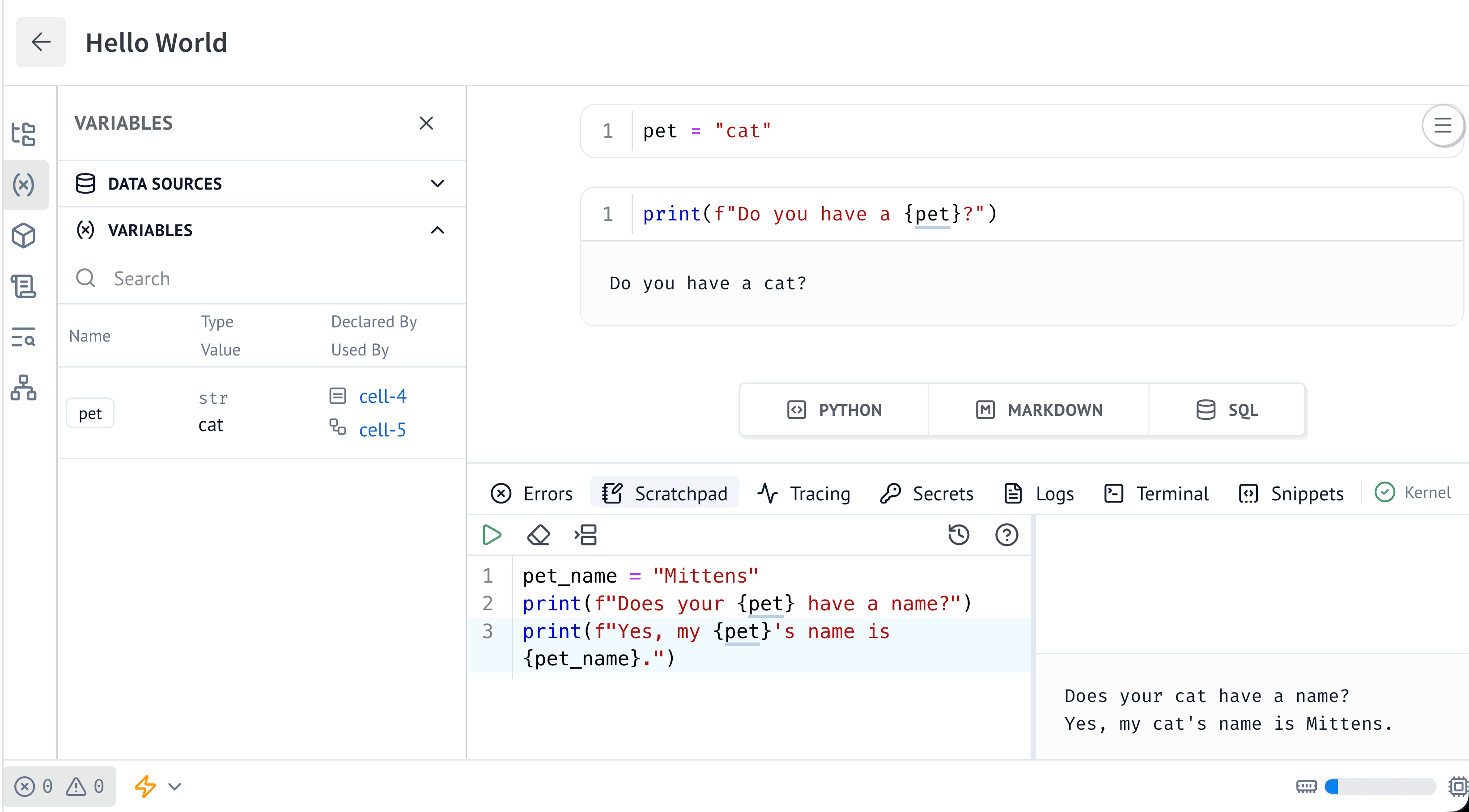
Task: Open the cell-4 declared-by link
Action: tap(382, 396)
